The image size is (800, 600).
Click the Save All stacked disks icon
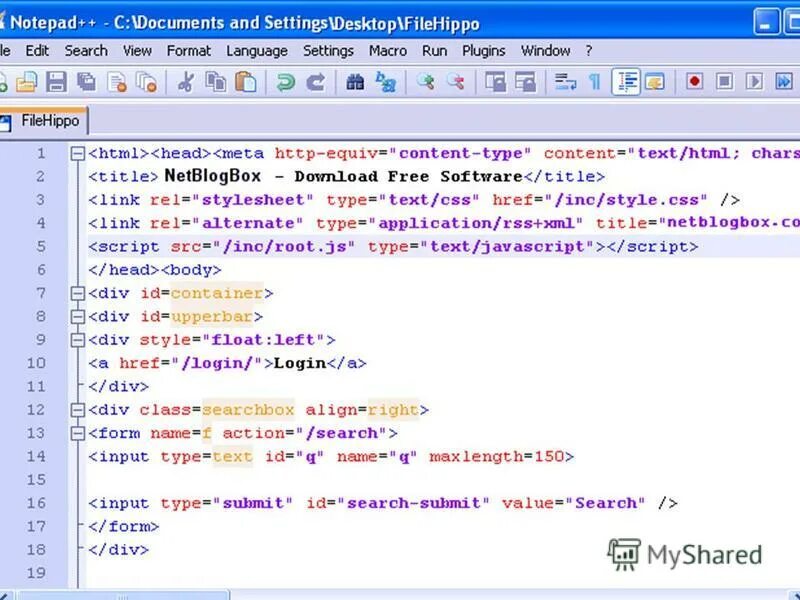pos(87,82)
